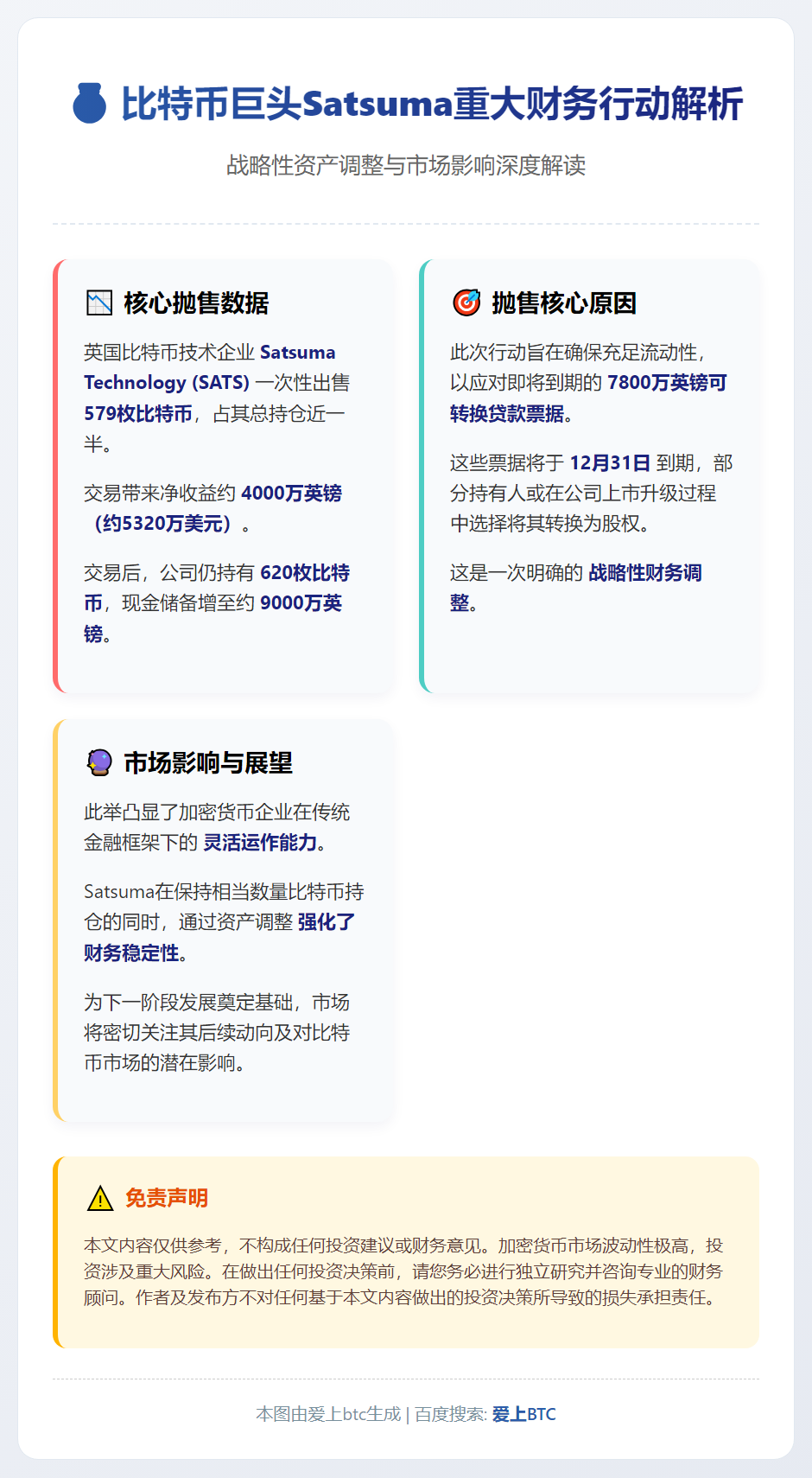Click the bold text 4000万英镑
812x1478 pixels.
point(291,493)
